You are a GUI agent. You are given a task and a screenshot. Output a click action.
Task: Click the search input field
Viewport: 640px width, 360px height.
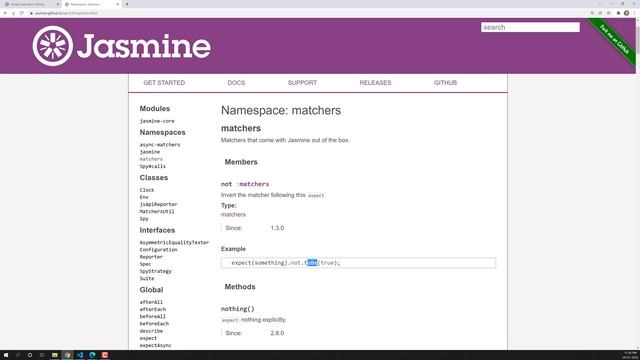tap(530, 27)
